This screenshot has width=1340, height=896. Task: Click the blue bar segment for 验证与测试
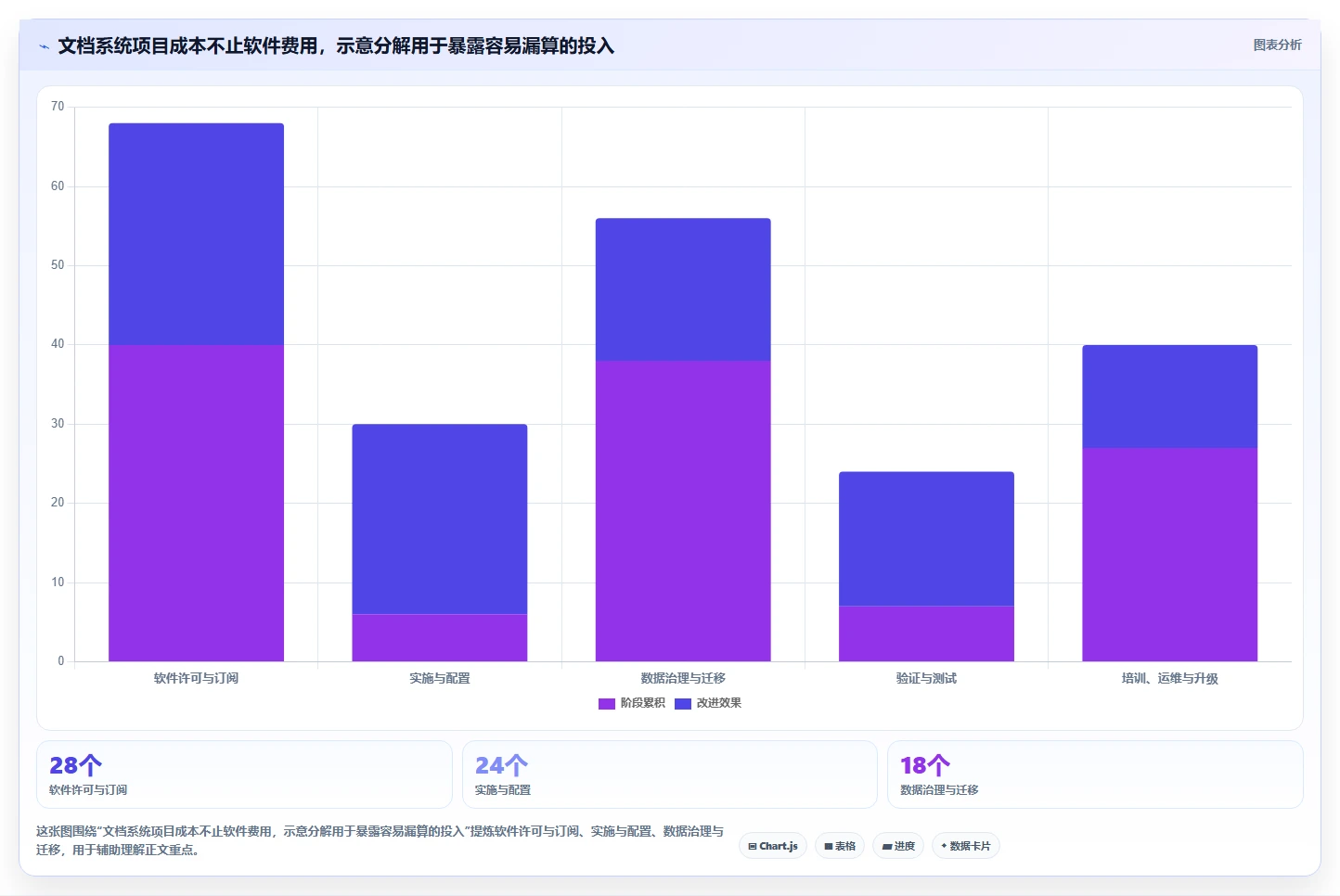point(926,539)
